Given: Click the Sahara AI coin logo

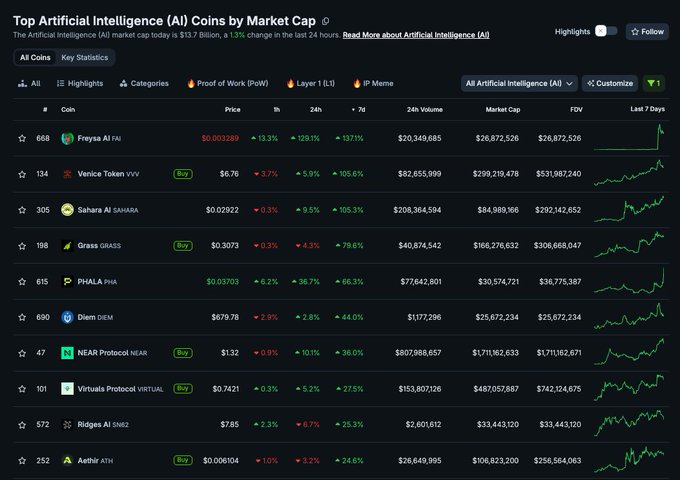Looking at the screenshot, I should click(68, 210).
